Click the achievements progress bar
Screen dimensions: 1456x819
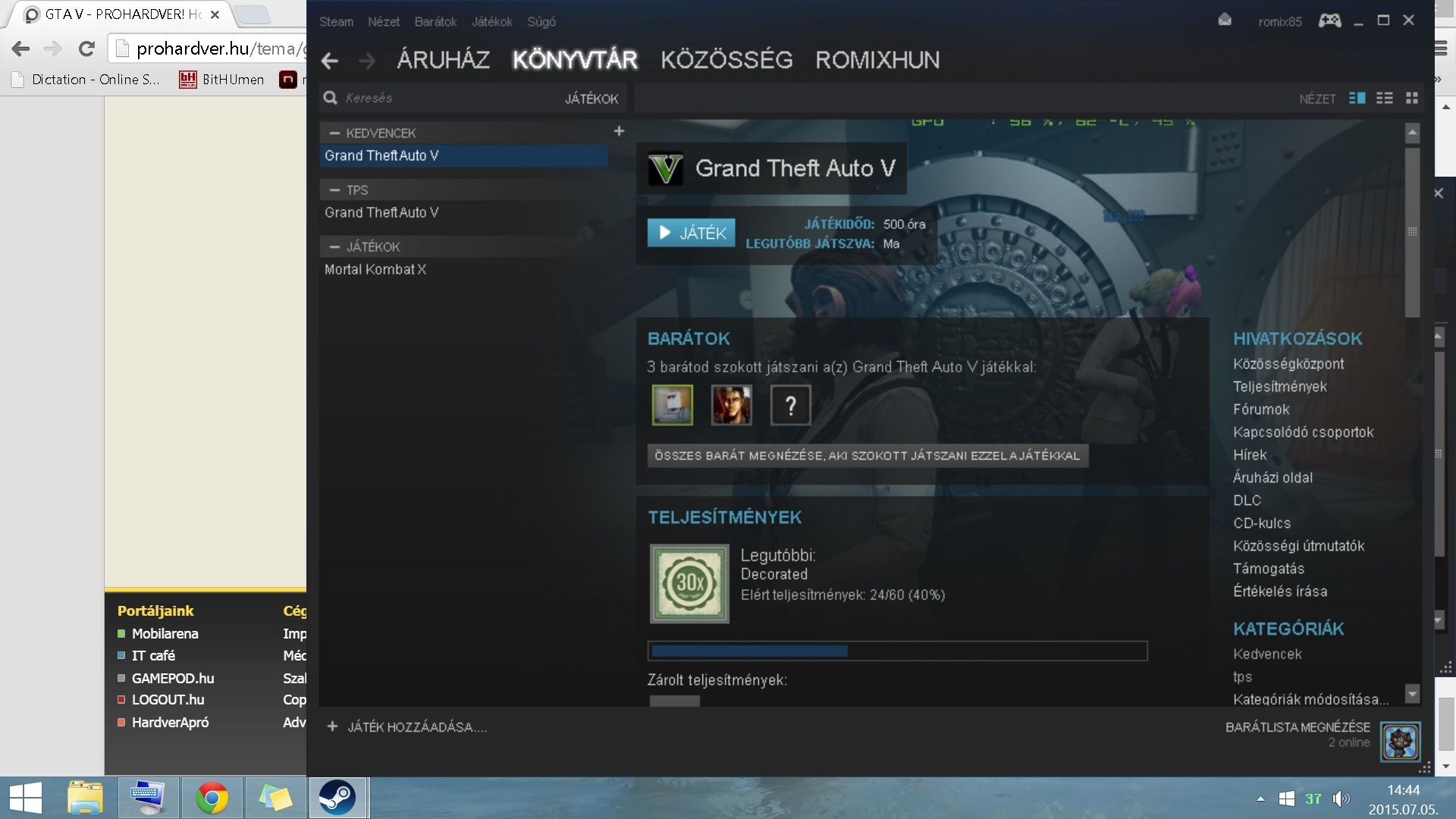click(x=897, y=651)
